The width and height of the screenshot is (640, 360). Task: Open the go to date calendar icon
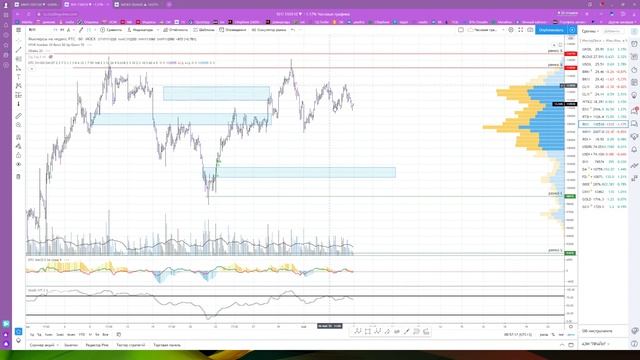119,335
